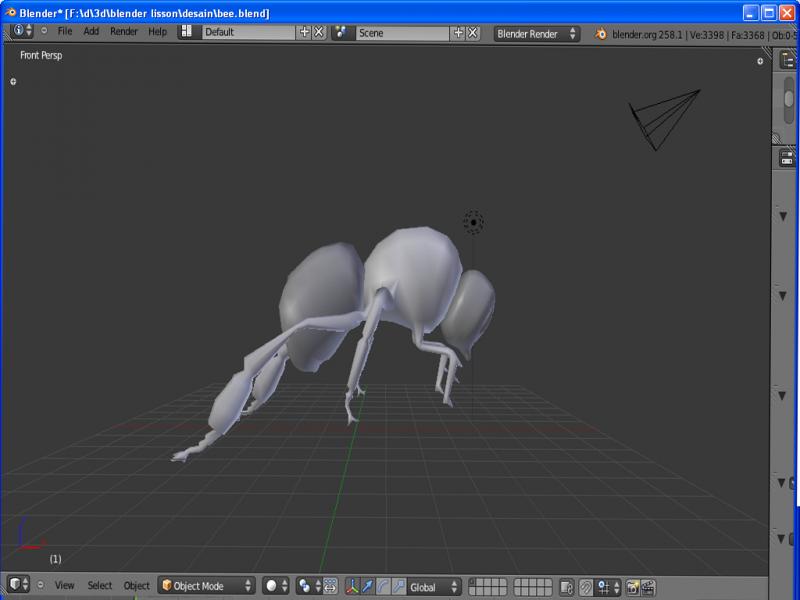800x600 pixels.
Task: Click the Blender logo in info header
Action: 601,34
